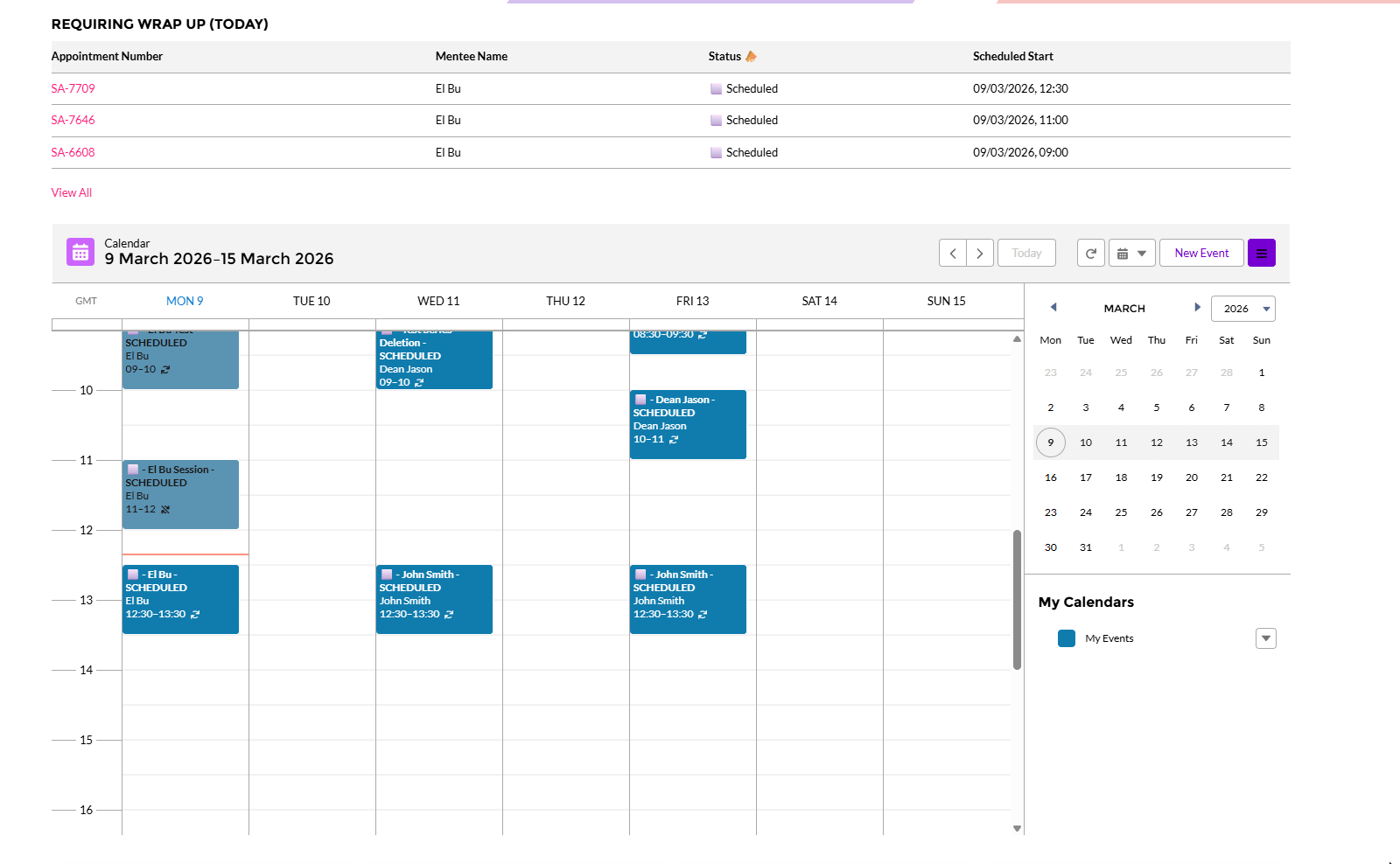Click the View All link
This screenshot has width=1400, height=864.
[71, 192]
